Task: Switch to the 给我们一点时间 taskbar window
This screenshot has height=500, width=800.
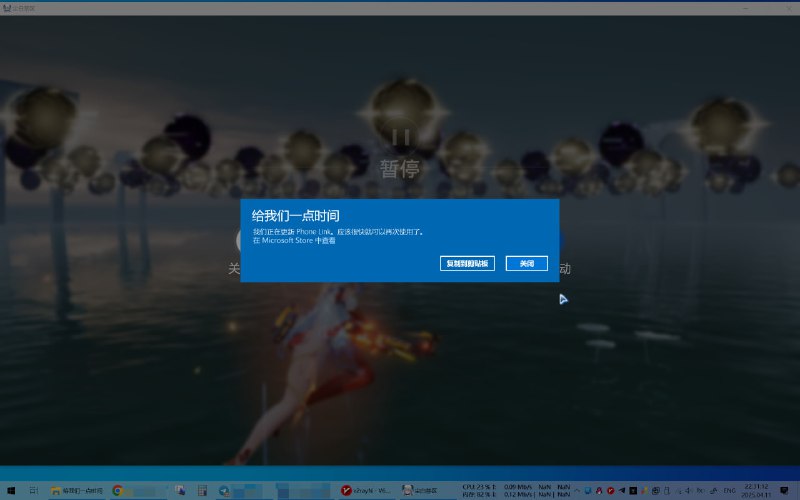Action: click(77, 490)
